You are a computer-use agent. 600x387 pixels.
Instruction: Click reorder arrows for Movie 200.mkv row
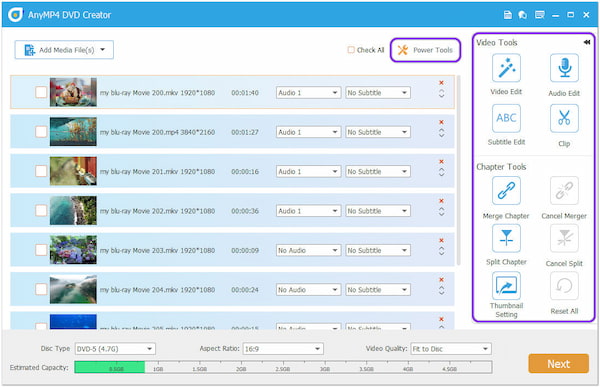(441, 94)
